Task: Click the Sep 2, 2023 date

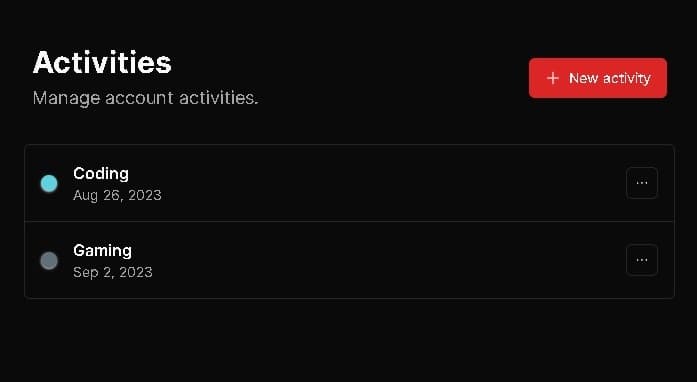Action: pos(113,272)
